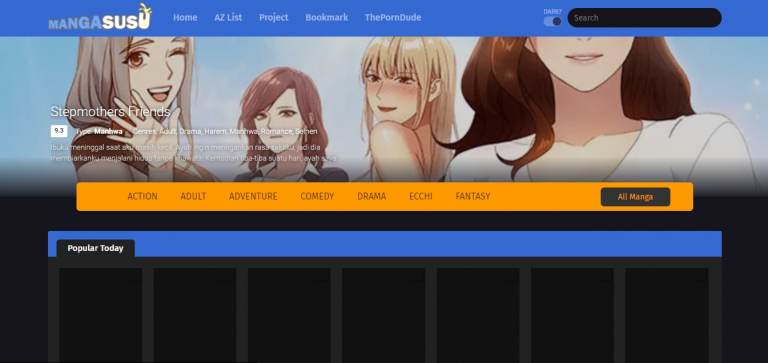The height and width of the screenshot is (363, 768).
Task: Browse the ADULT genre
Action: 193,196
